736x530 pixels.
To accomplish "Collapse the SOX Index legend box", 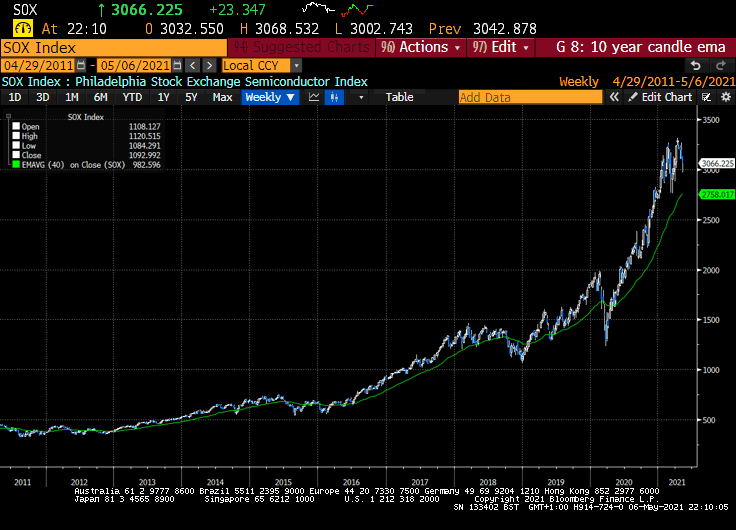I will click(x=8, y=116).
